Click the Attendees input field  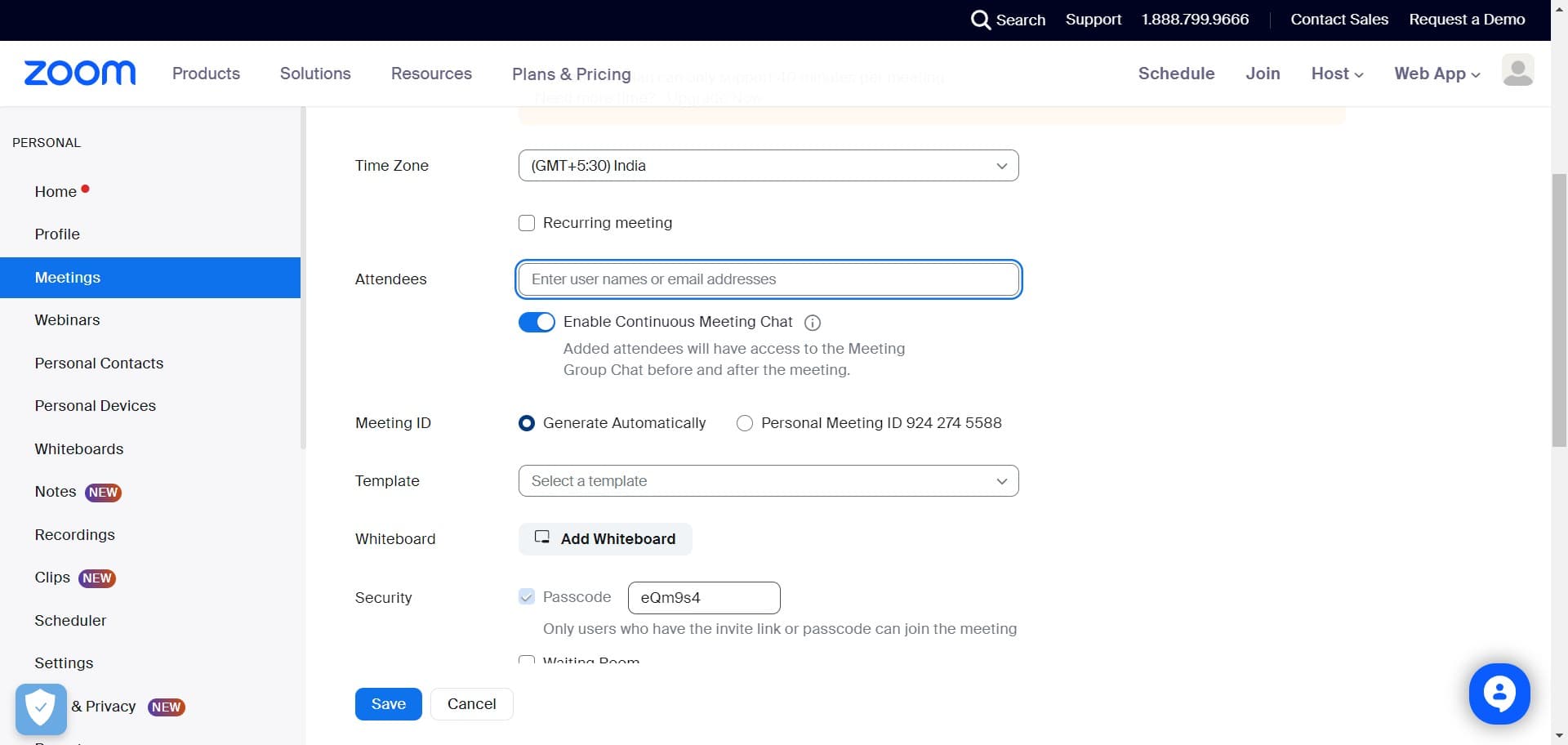pos(768,279)
